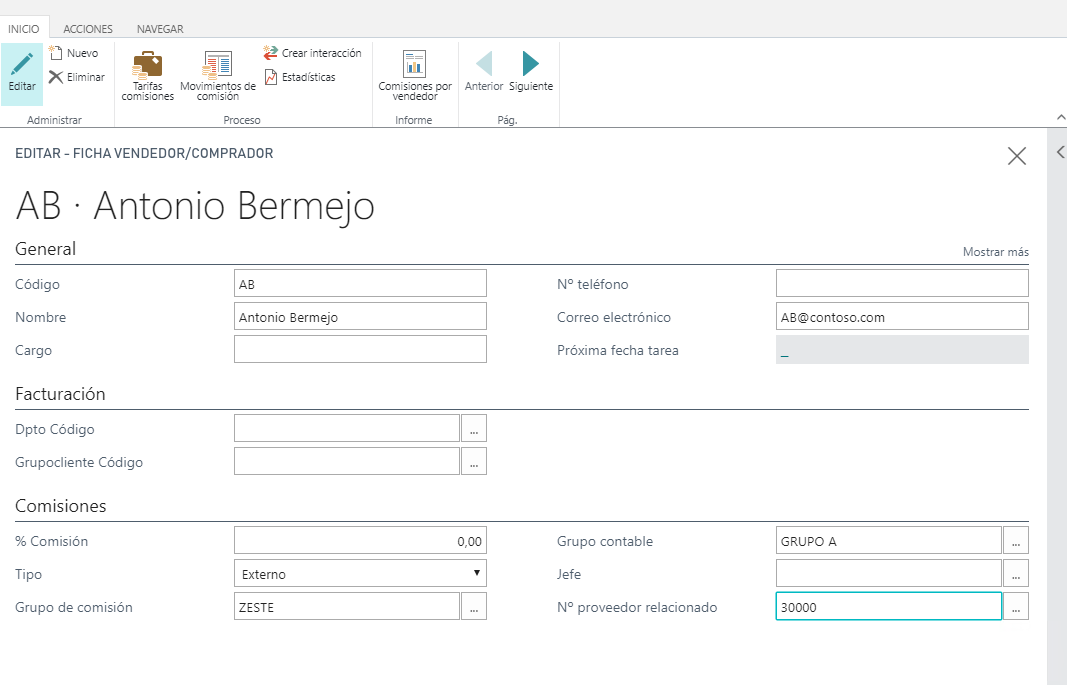Image resolution: width=1067 pixels, height=685 pixels.
Task: Collapse the Comisiones section header
Action: (61, 506)
